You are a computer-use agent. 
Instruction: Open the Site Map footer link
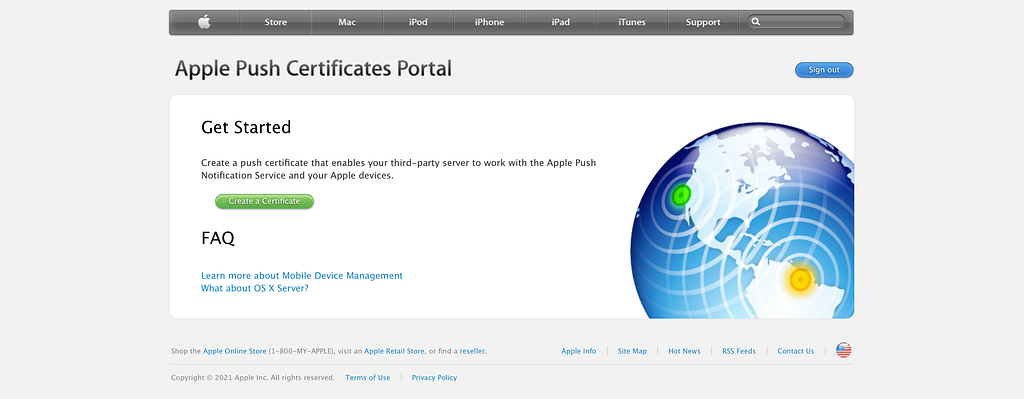click(632, 351)
